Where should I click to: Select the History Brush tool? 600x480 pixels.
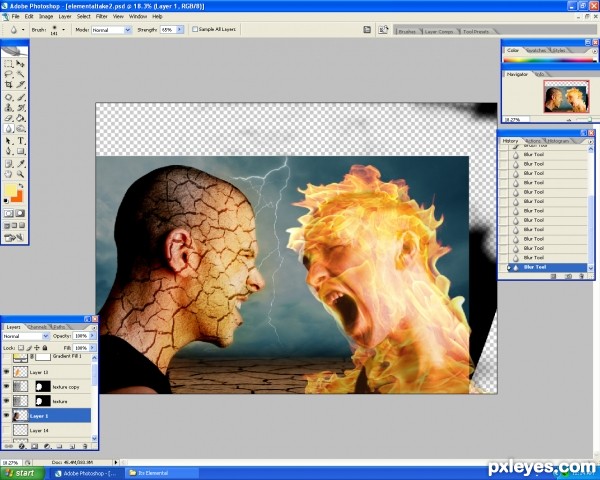(x=21, y=108)
